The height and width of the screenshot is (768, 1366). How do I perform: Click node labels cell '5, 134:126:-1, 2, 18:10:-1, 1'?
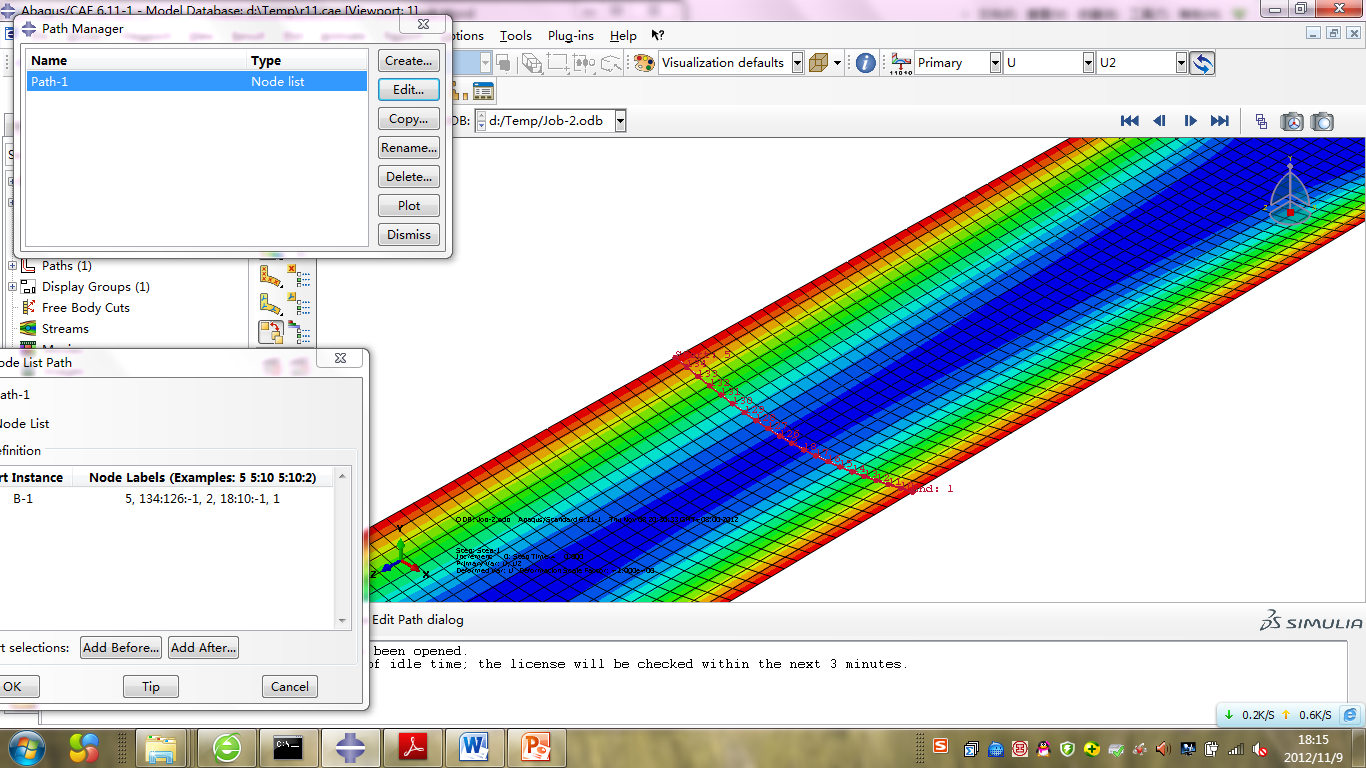202,498
